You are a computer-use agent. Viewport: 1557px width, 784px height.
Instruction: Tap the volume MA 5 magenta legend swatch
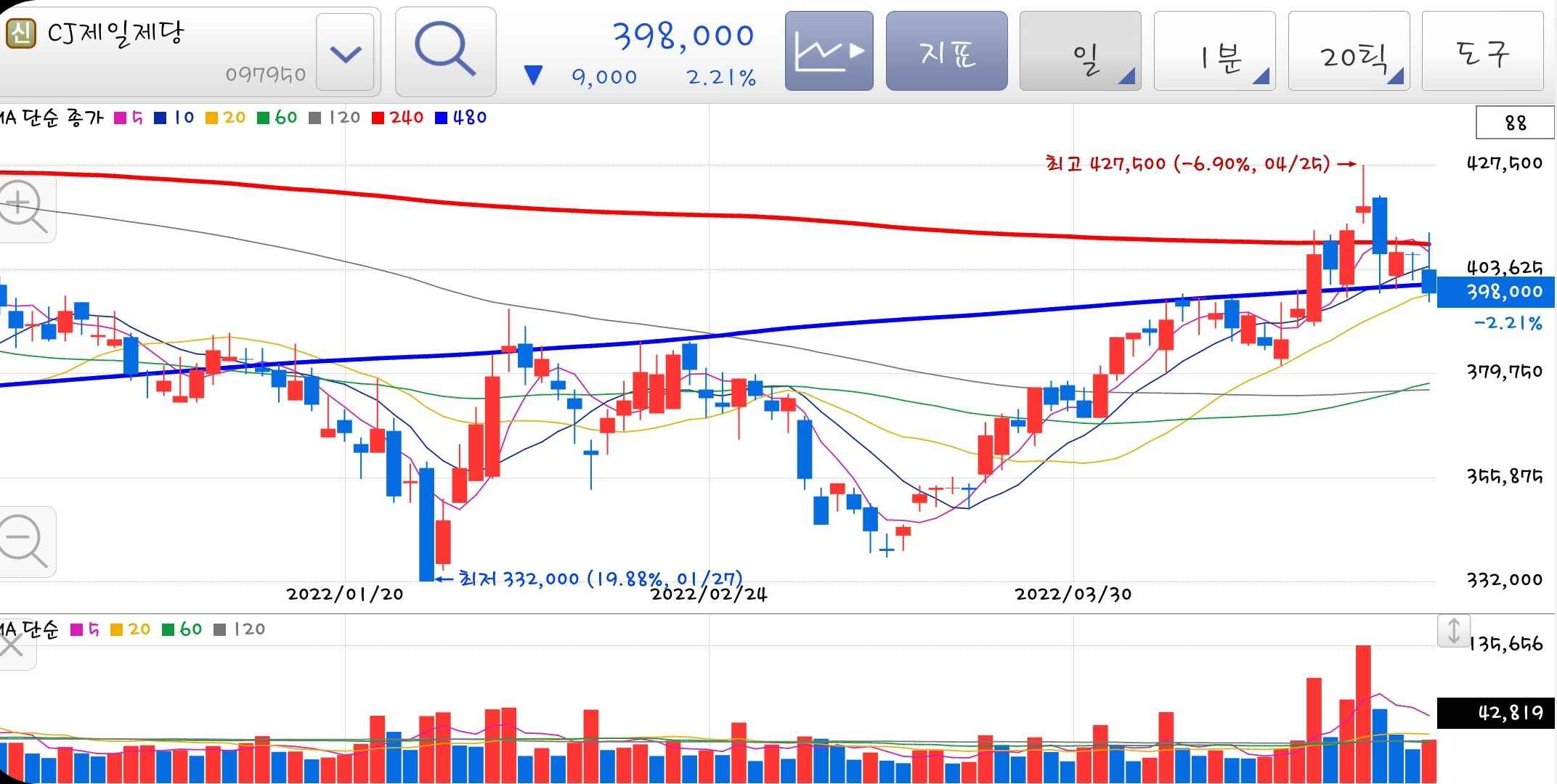[x=76, y=629]
